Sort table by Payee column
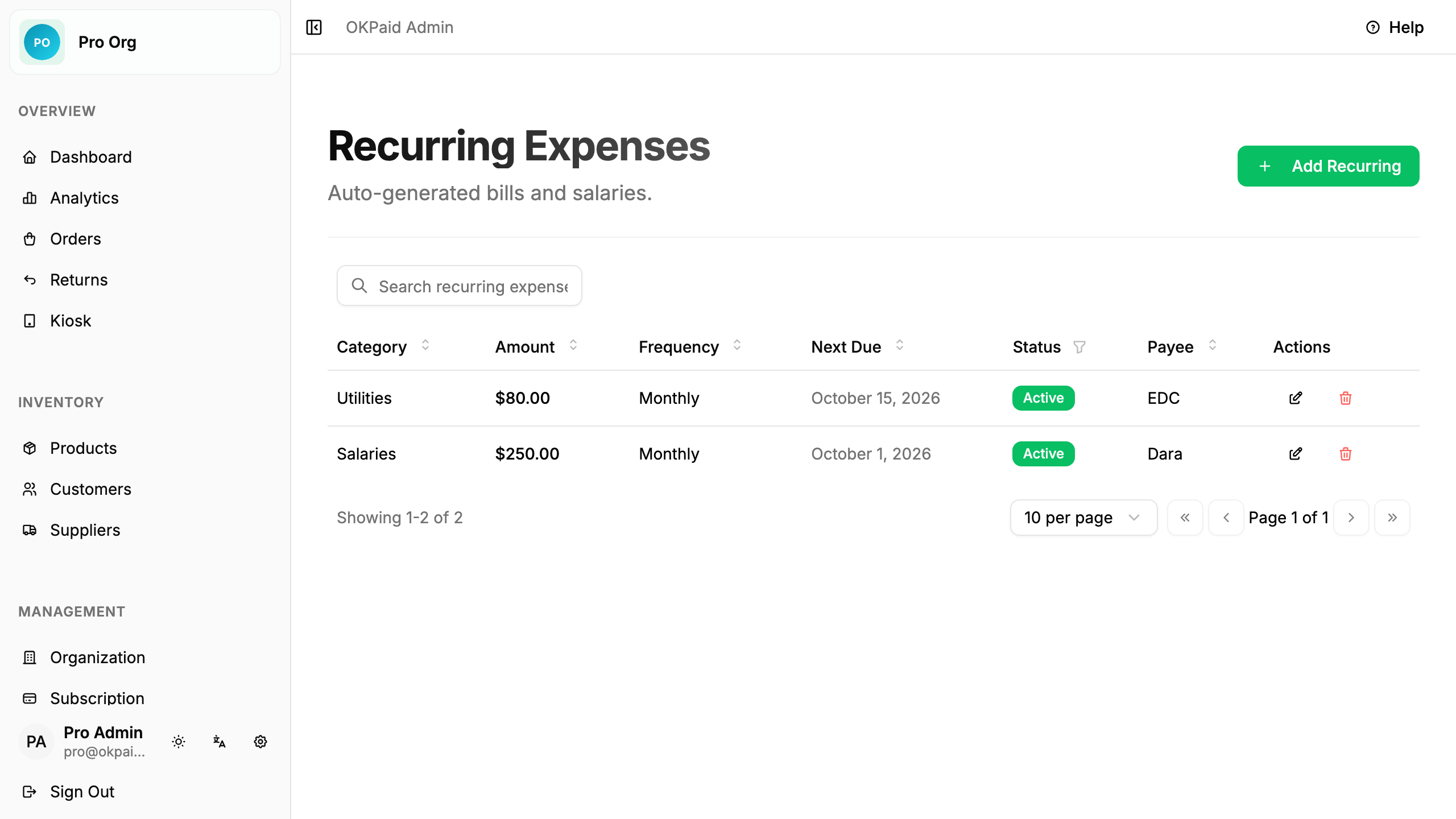This screenshot has height=819, width=1456. tap(1213, 345)
